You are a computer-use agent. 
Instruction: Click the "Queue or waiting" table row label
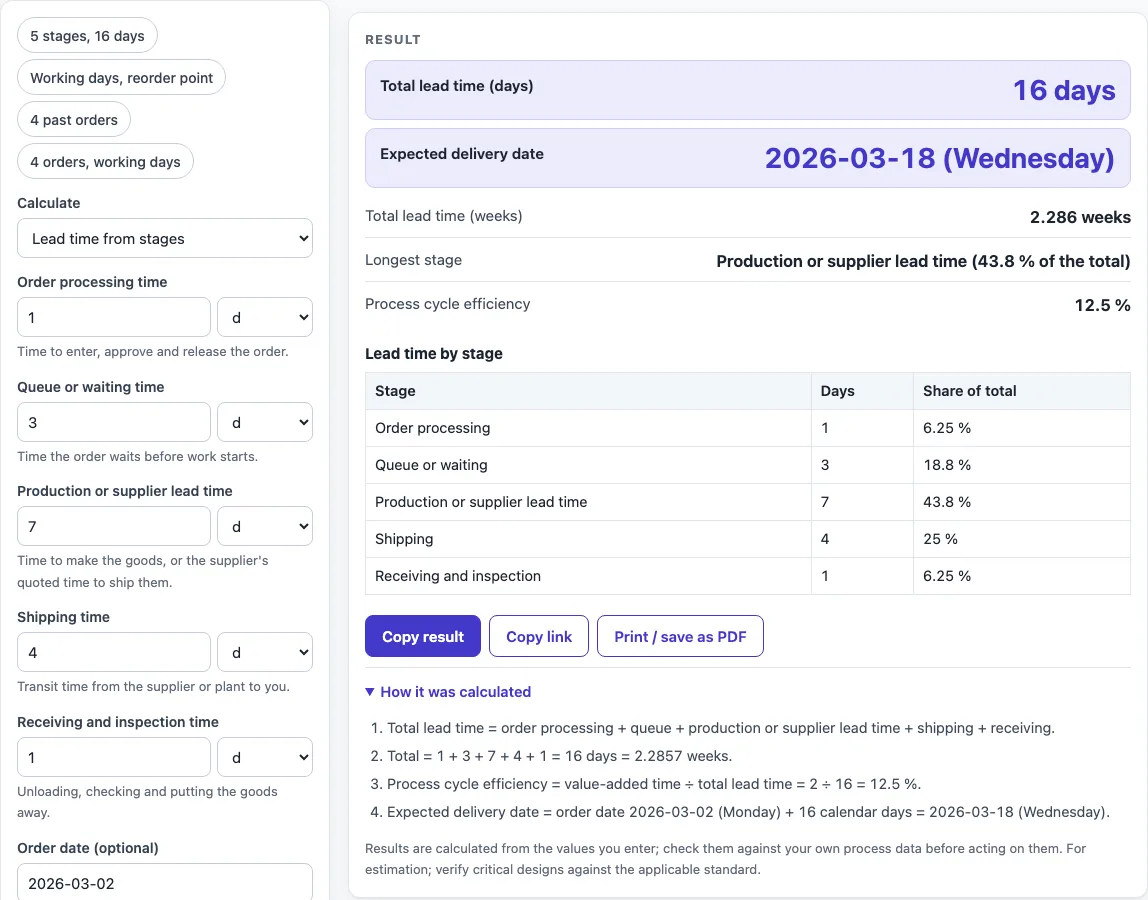(x=431, y=465)
